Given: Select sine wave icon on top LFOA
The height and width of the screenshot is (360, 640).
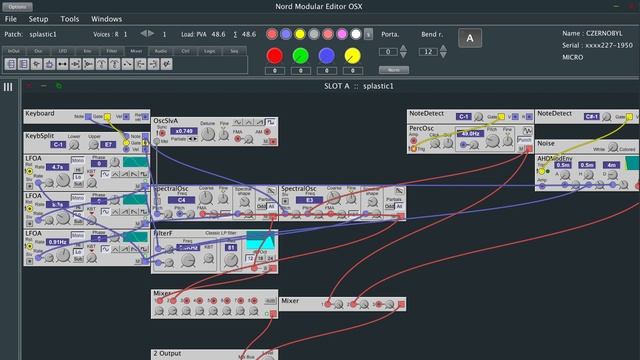Looking at the screenshot, I should [x=105, y=174].
